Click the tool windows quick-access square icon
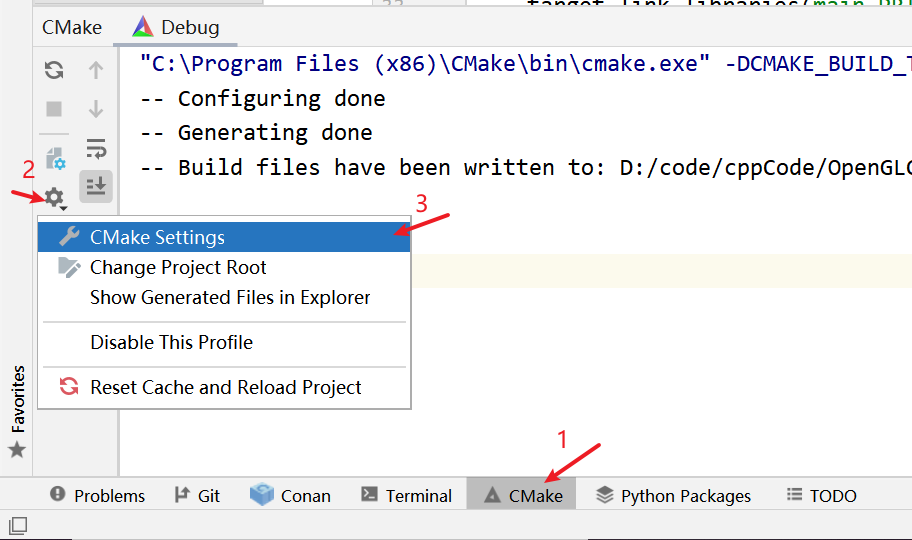 (x=17, y=526)
